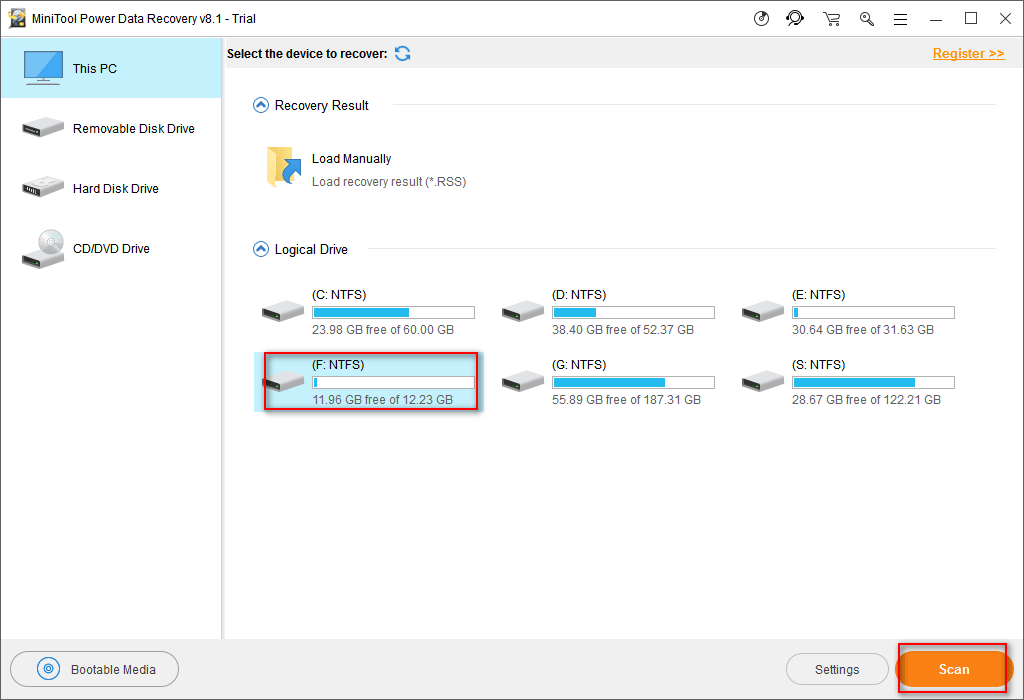Click the Bootable Media button
Screen dimensions: 1024x700
(95, 669)
